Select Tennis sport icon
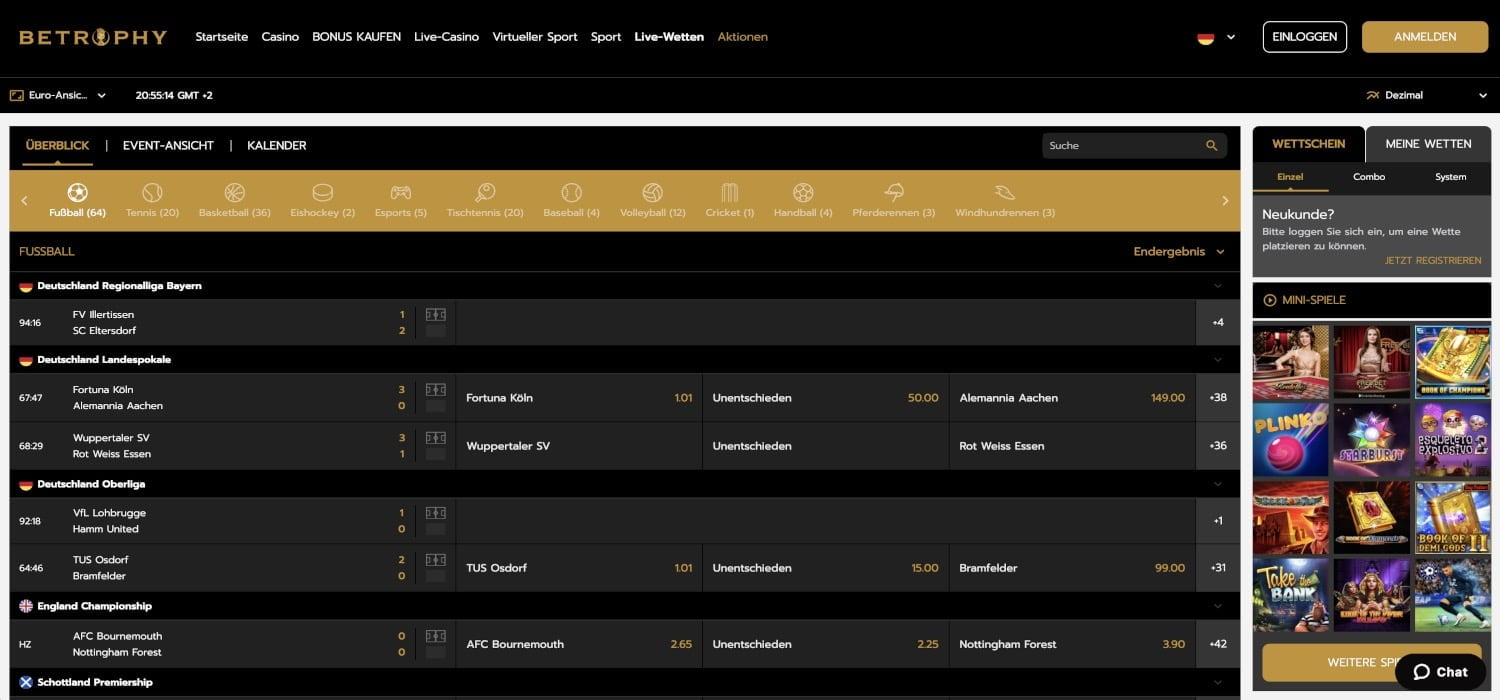The height and width of the screenshot is (700, 1500). 152,192
